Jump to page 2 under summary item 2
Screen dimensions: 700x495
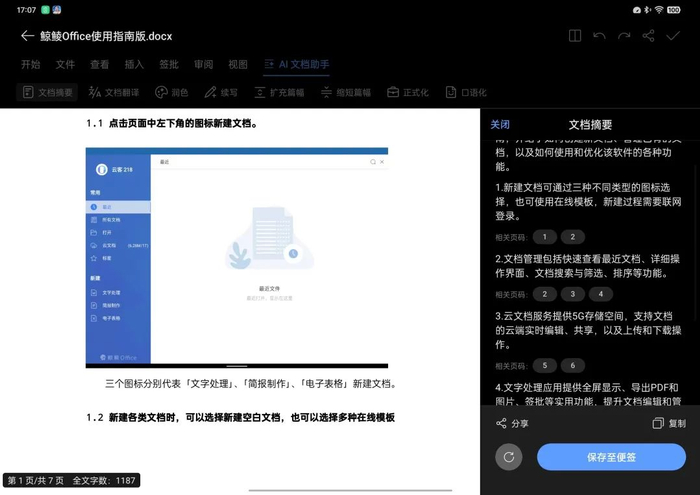(545, 294)
